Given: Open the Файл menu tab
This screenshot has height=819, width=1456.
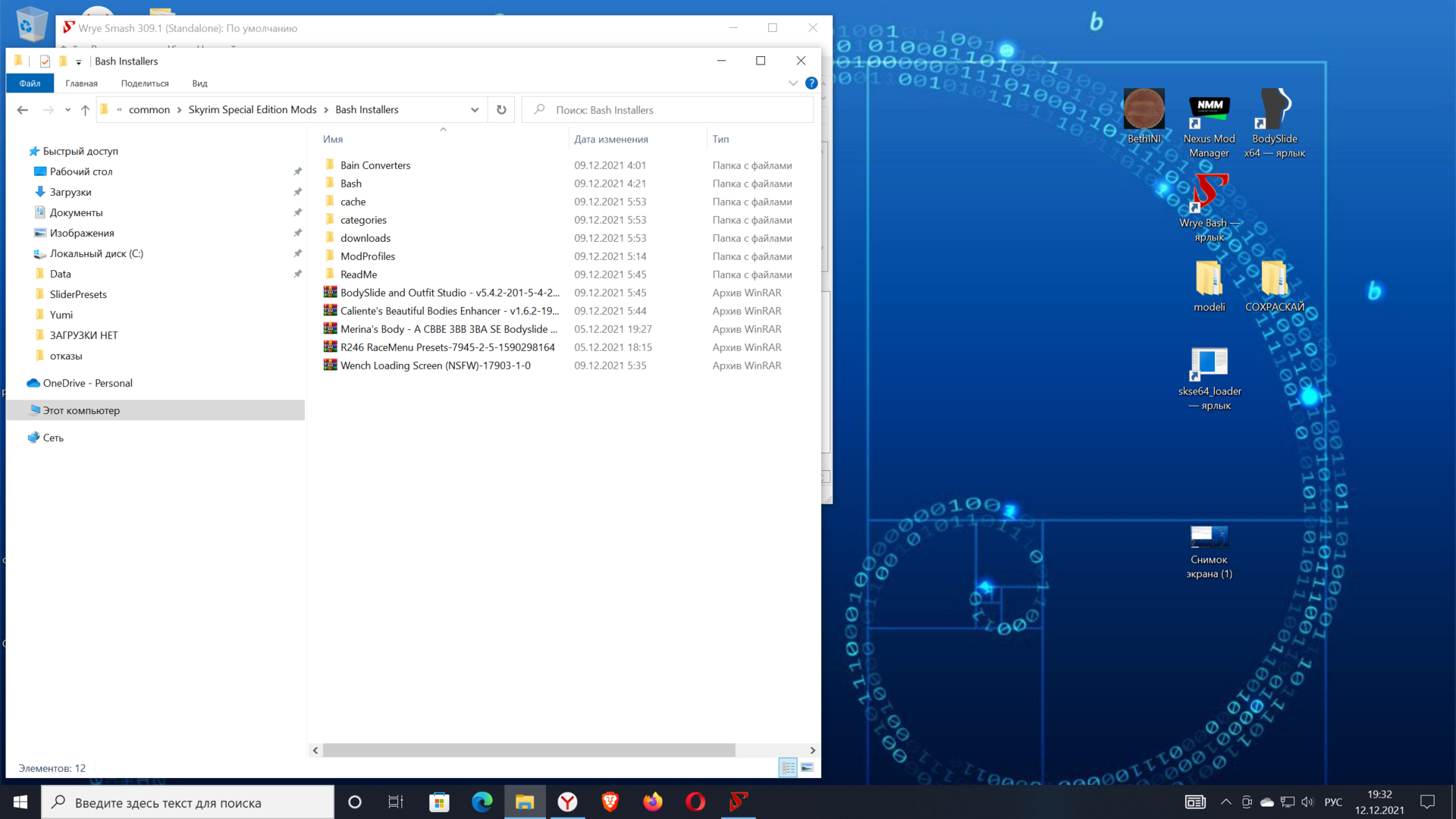Looking at the screenshot, I should tap(30, 83).
